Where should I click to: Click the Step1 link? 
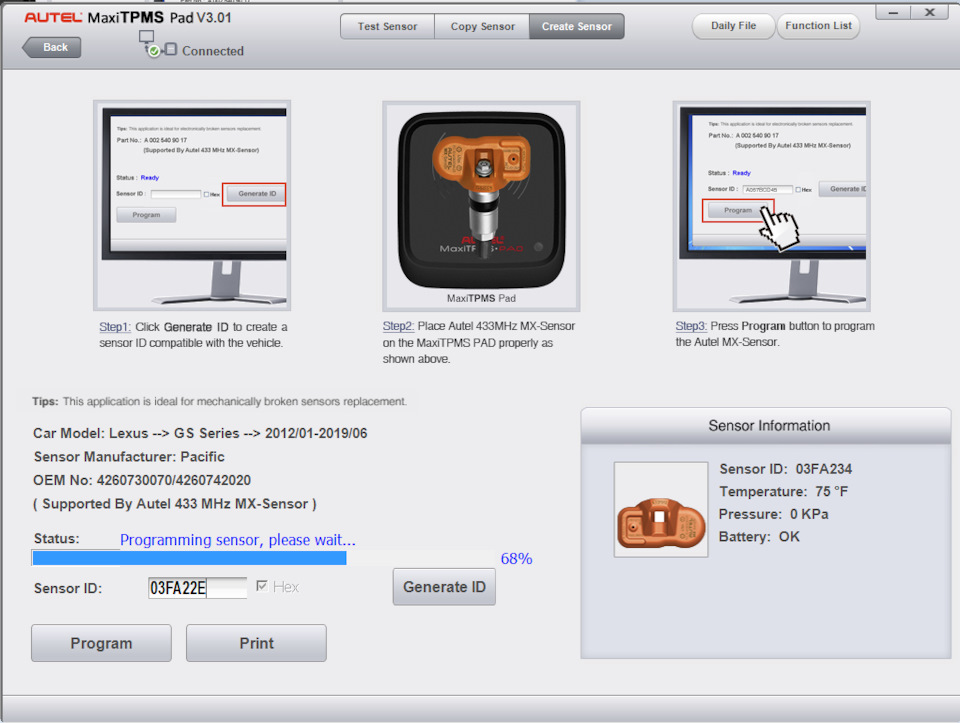click(x=115, y=327)
